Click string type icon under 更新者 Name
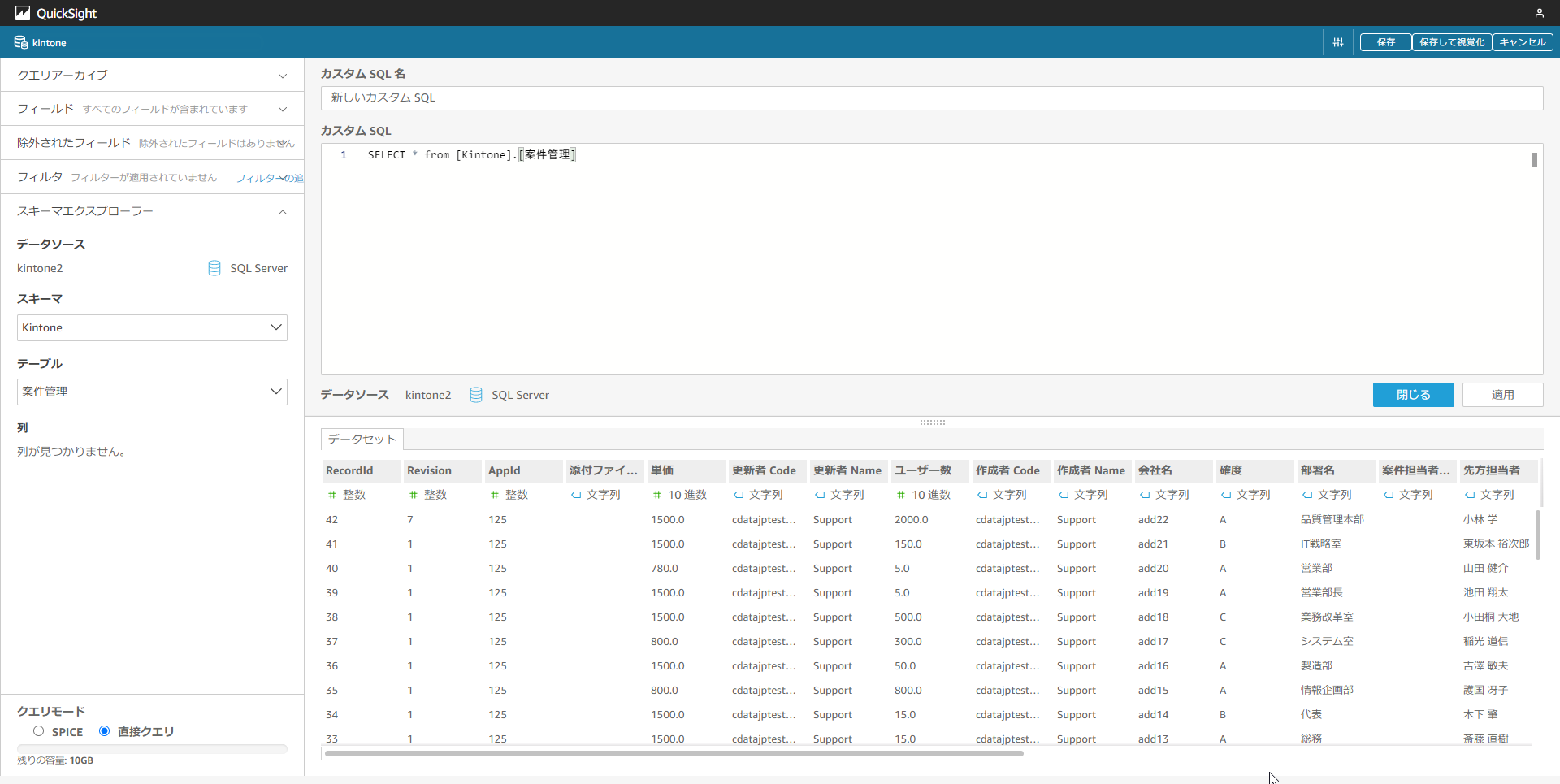This screenshot has height=784, width=1560. click(x=820, y=495)
